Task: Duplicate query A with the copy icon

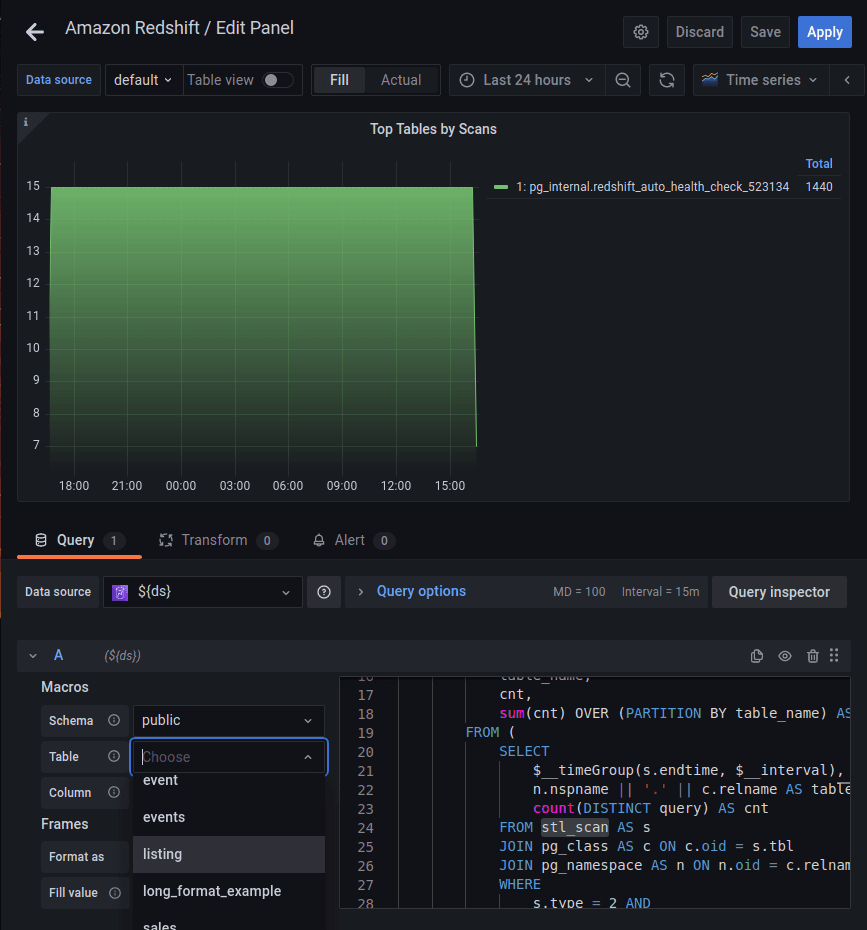Action: click(x=757, y=656)
